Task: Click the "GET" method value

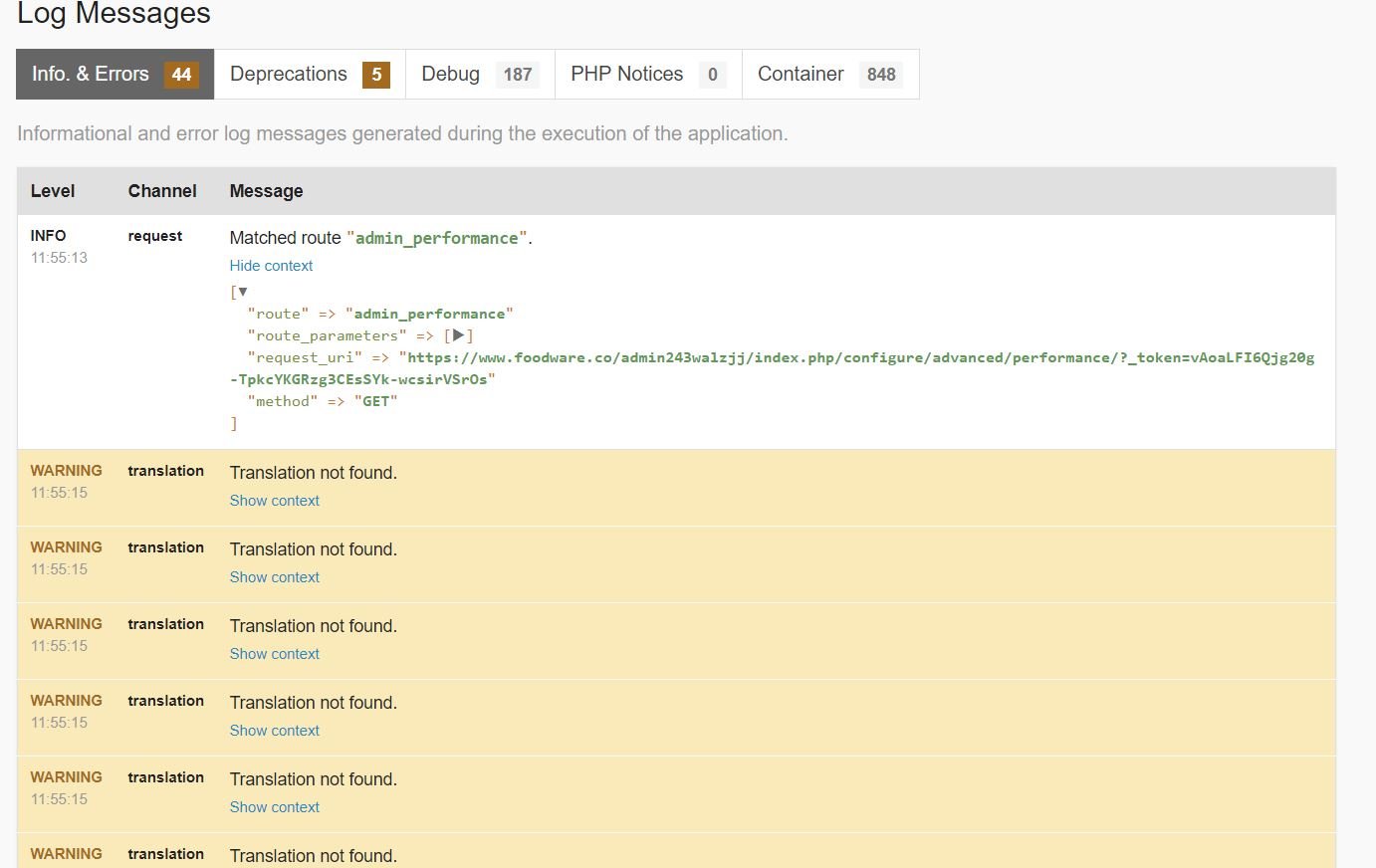Action: [x=375, y=401]
